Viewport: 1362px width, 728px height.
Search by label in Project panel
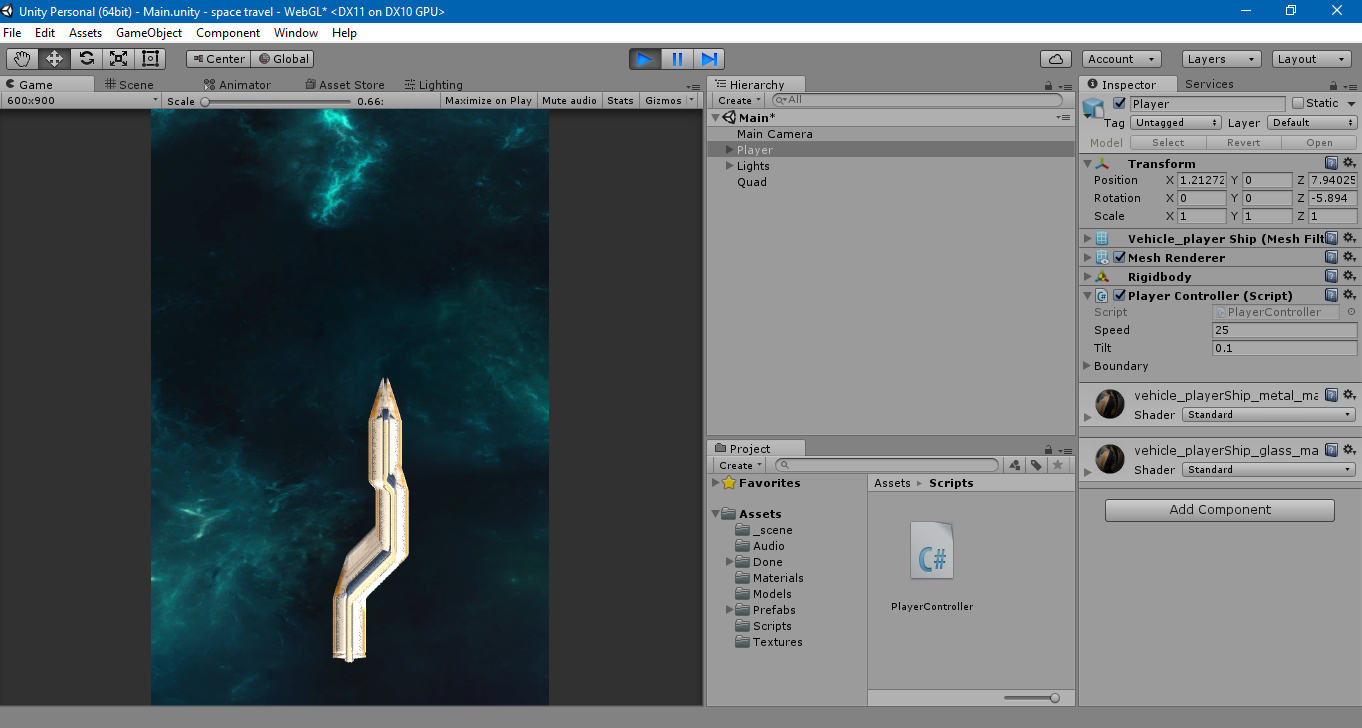coord(1036,465)
